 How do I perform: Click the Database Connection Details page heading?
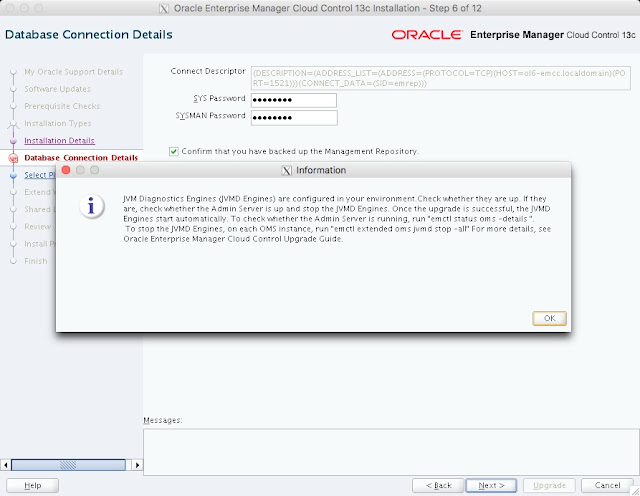(89, 35)
